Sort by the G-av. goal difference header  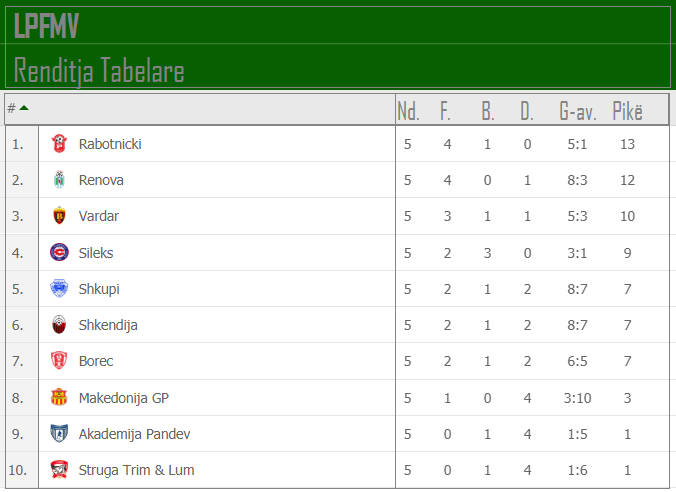point(578,111)
